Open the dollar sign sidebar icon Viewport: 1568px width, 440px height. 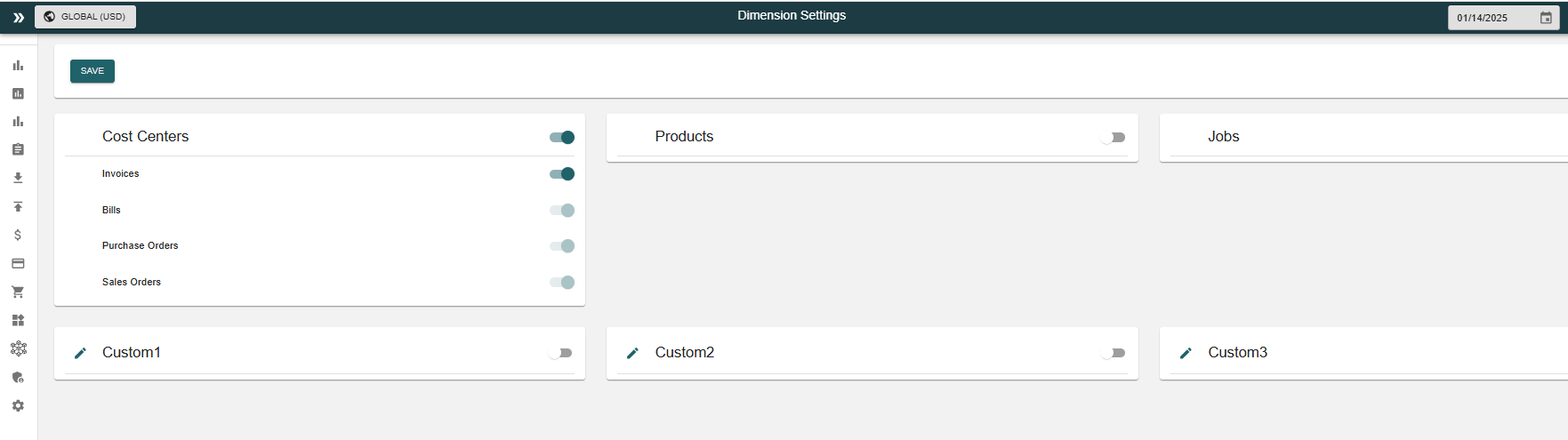click(x=18, y=235)
